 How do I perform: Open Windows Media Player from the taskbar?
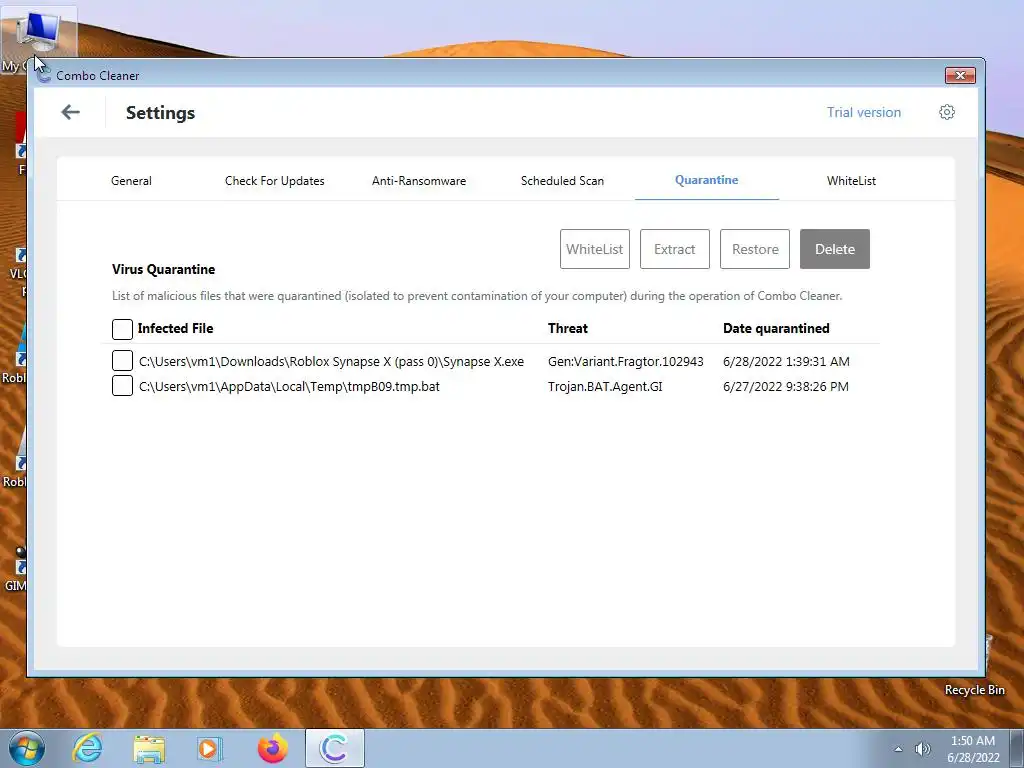tap(210, 748)
